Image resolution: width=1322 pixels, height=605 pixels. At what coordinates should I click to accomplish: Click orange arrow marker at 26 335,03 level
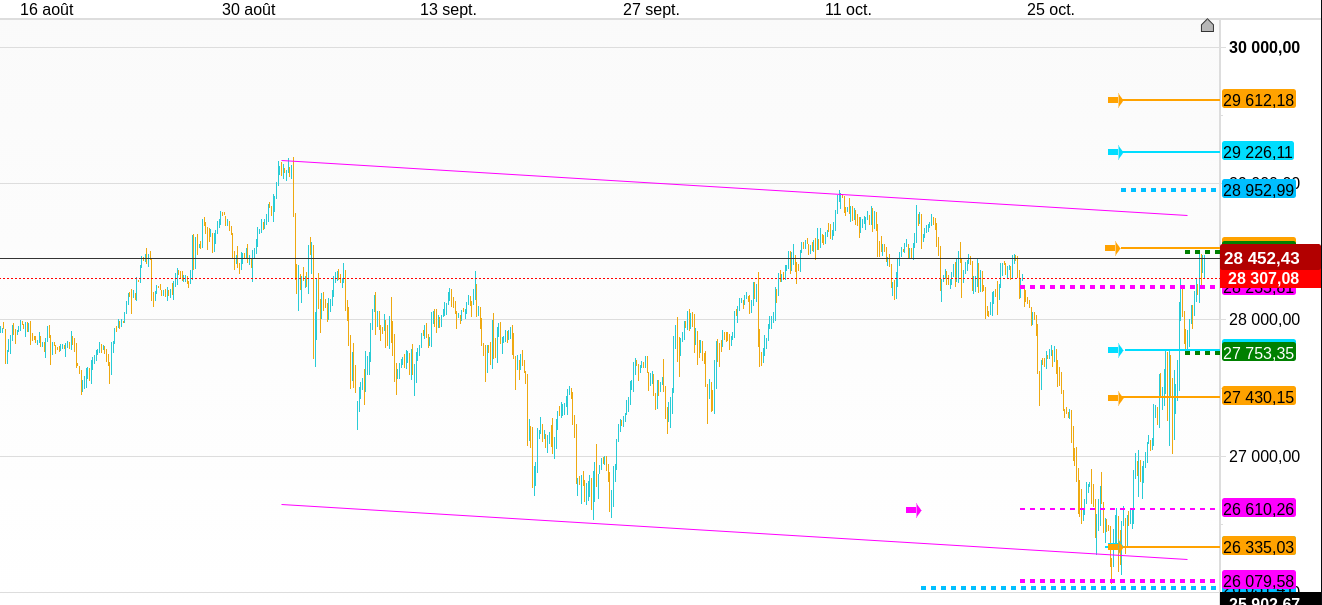pyautogui.click(x=1115, y=546)
